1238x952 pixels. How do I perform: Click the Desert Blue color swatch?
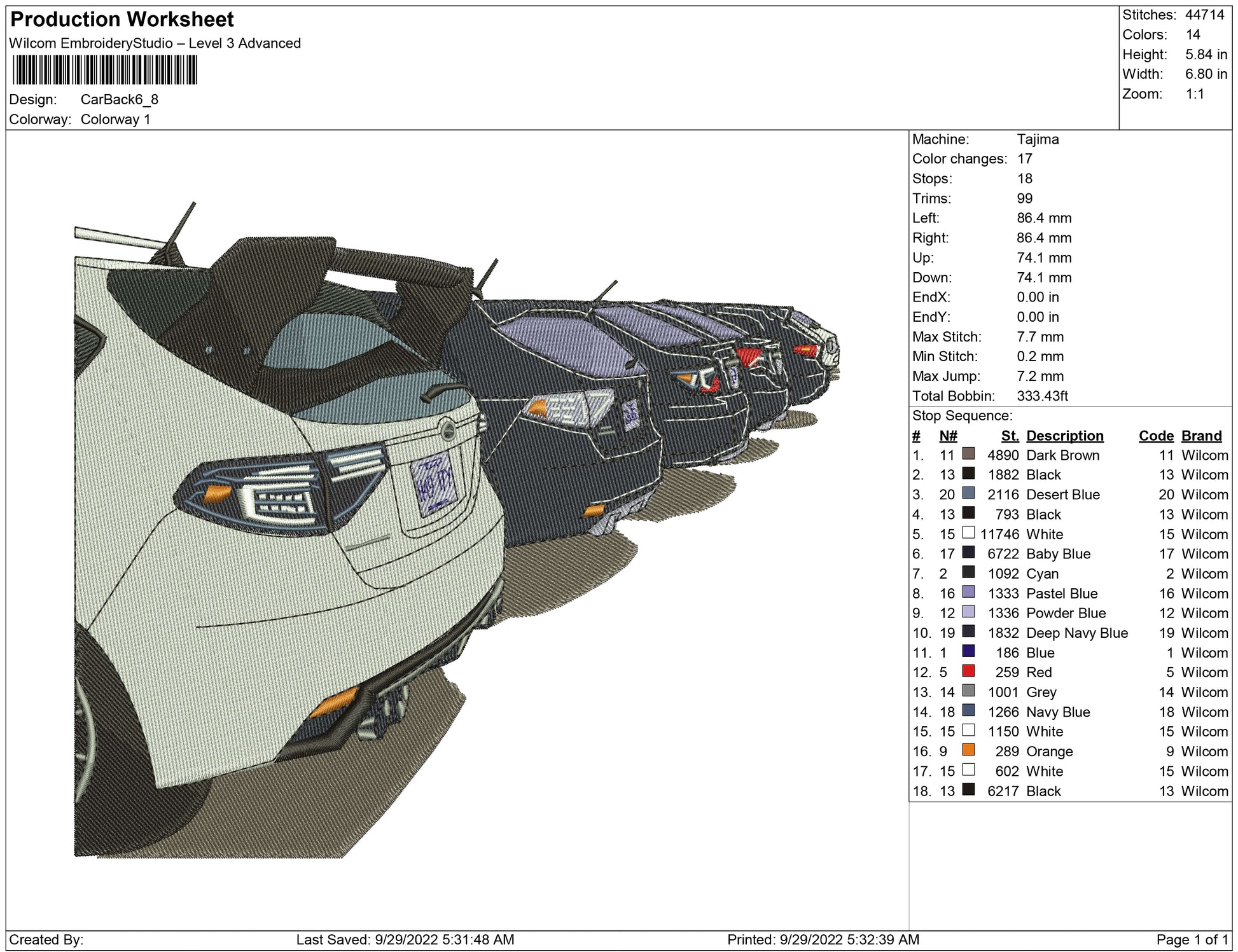pyautogui.click(x=968, y=493)
